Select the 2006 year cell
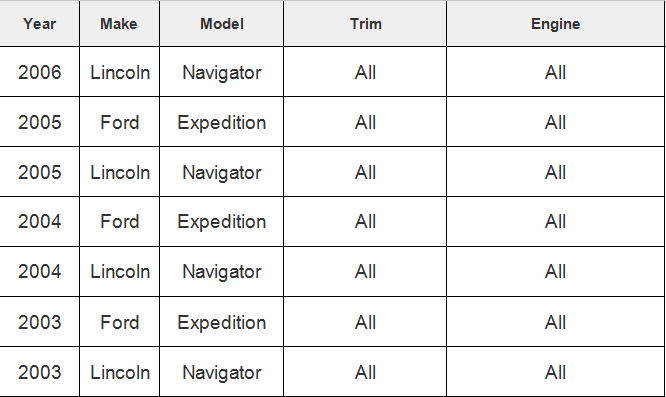This screenshot has height=397, width=666. [x=40, y=72]
